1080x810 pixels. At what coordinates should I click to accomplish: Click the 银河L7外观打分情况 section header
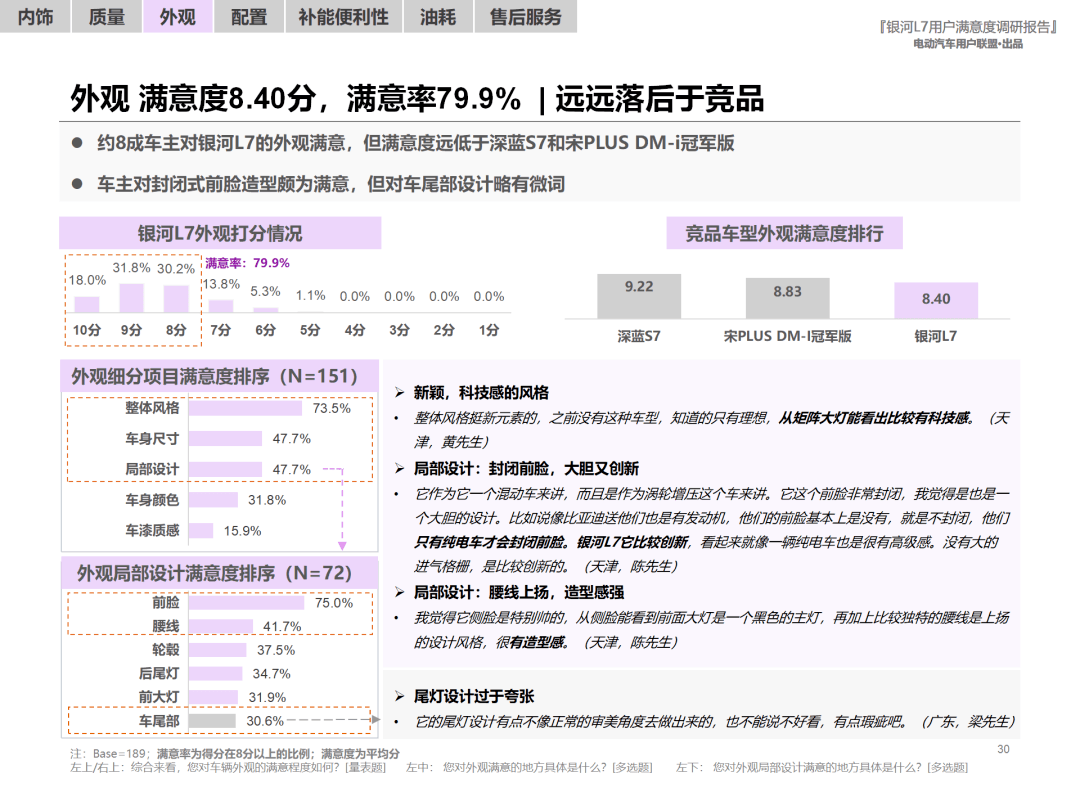tap(220, 233)
